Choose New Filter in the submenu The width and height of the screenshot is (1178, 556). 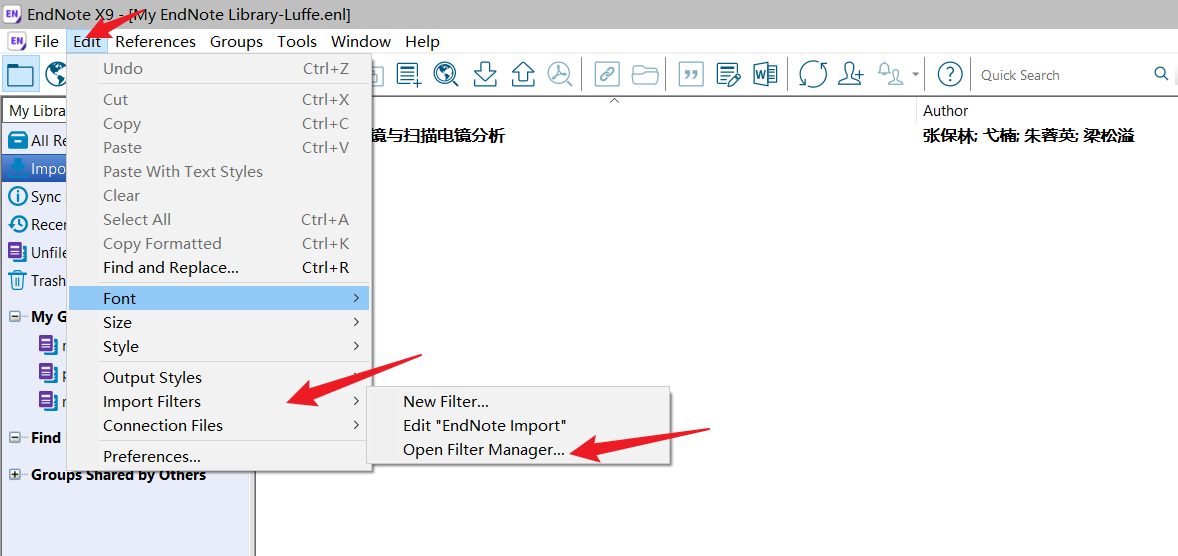click(x=518, y=402)
